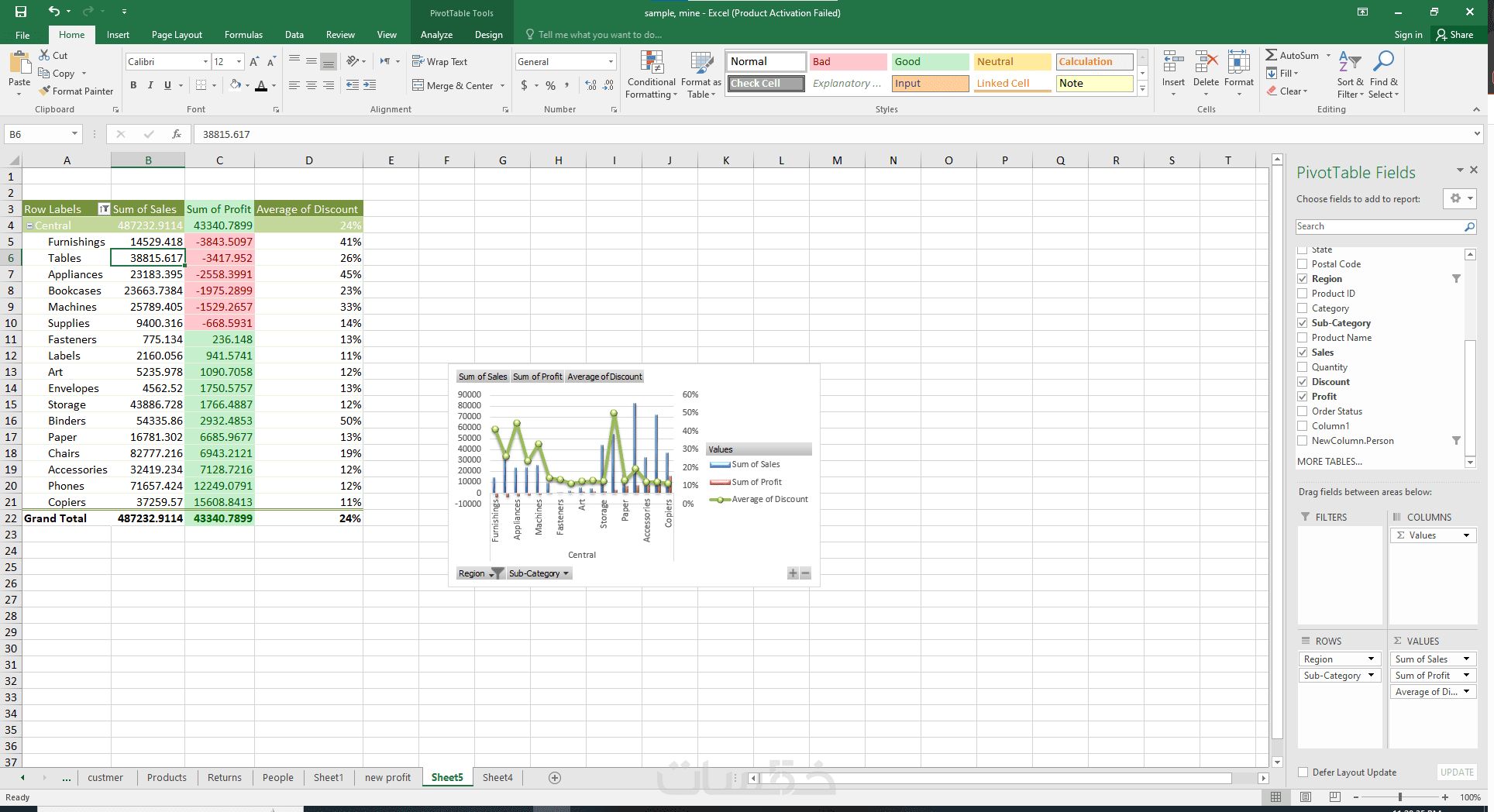
Task: Open the Insert ribbon tab
Action: pyautogui.click(x=118, y=35)
